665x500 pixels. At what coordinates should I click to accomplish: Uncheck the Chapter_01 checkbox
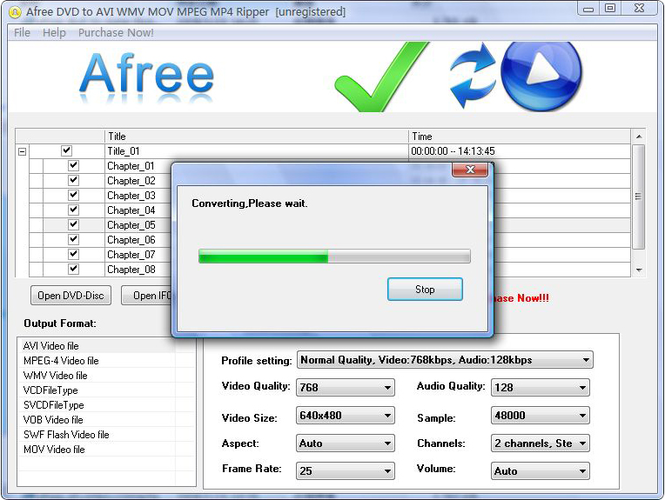73,165
